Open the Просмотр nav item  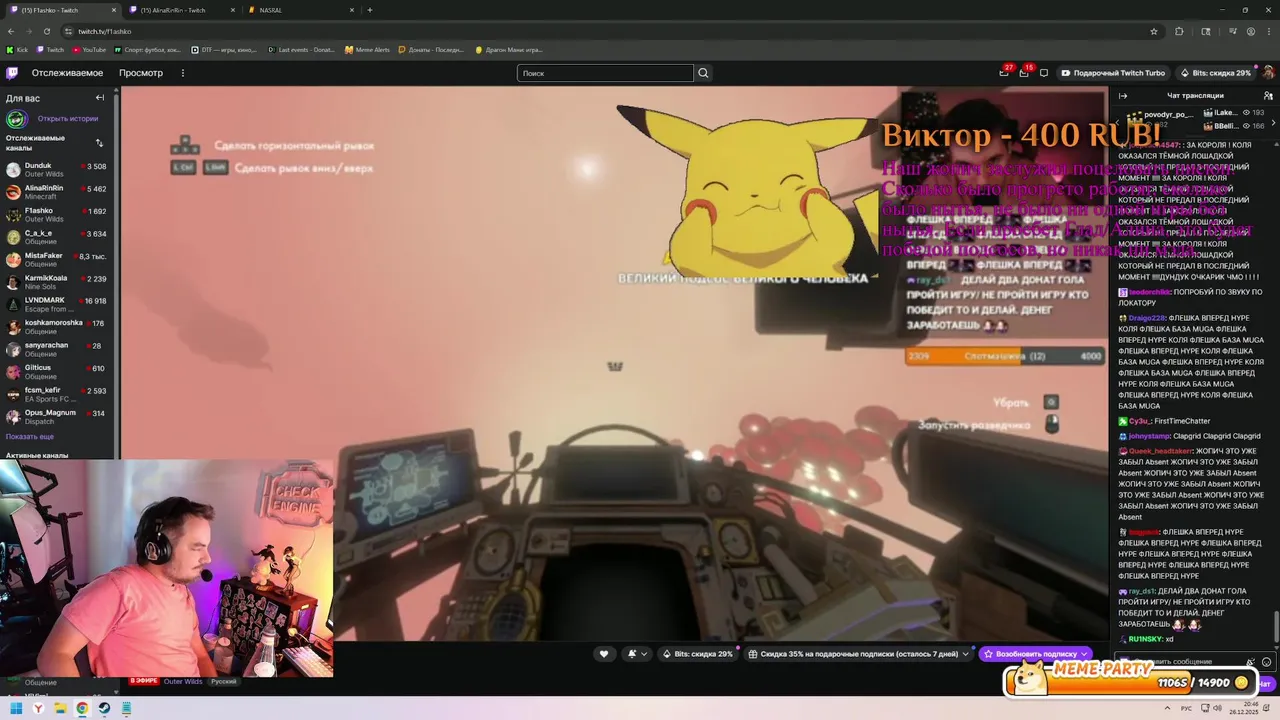141,73
